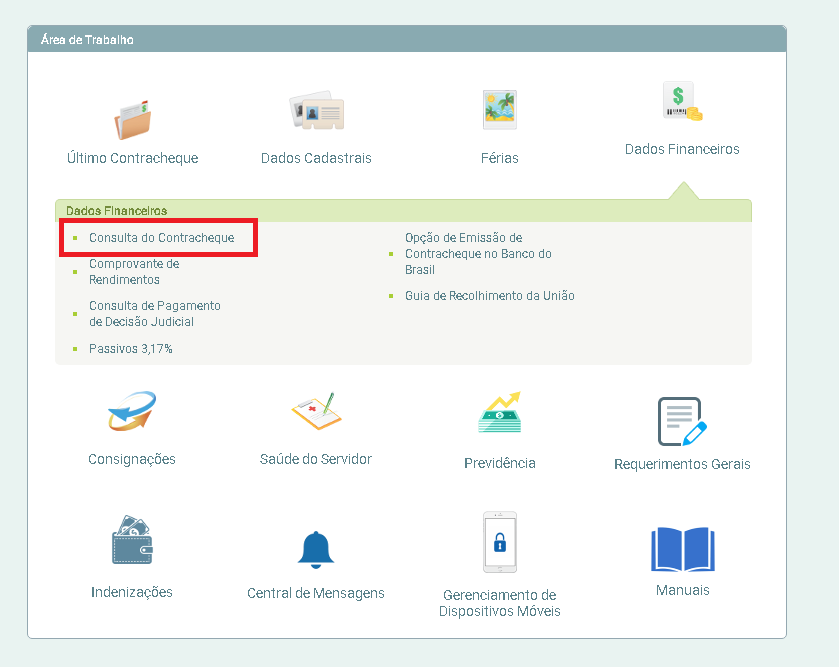Screen dimensions: 839x667
Task: Open the Férias beach photo icon
Action: pos(499,110)
